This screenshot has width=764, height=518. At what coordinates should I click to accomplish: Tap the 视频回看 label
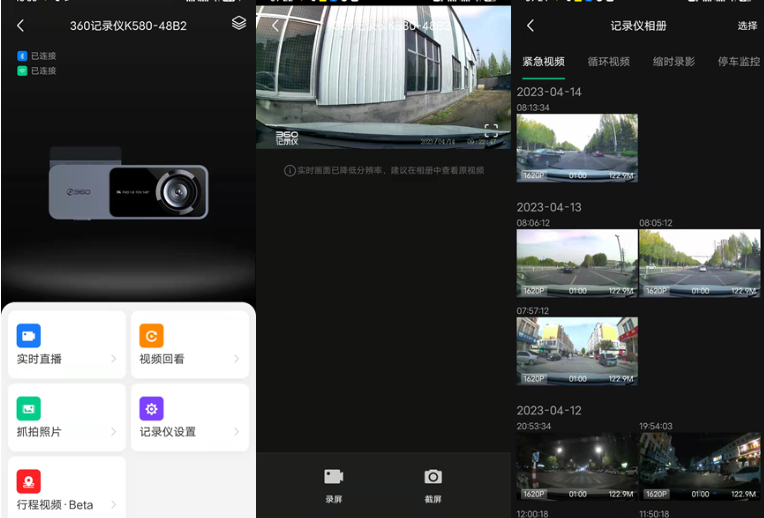click(x=162, y=359)
